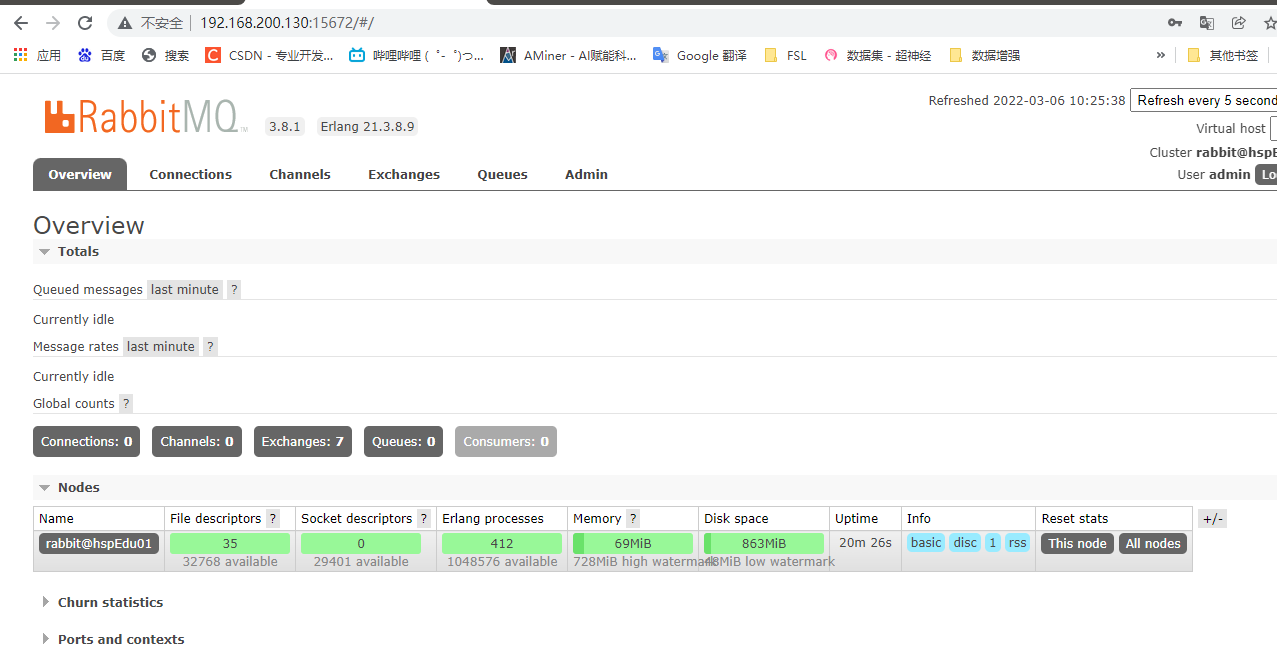Switch to the Channels tab
This screenshot has width=1277, height=667.
pos(300,174)
